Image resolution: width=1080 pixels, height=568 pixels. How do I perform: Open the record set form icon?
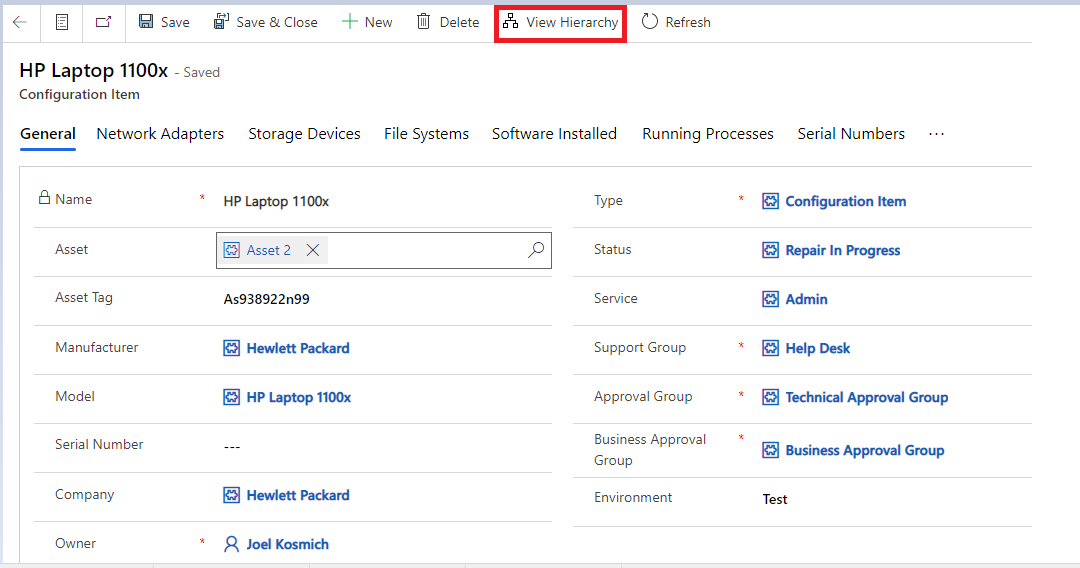point(62,22)
